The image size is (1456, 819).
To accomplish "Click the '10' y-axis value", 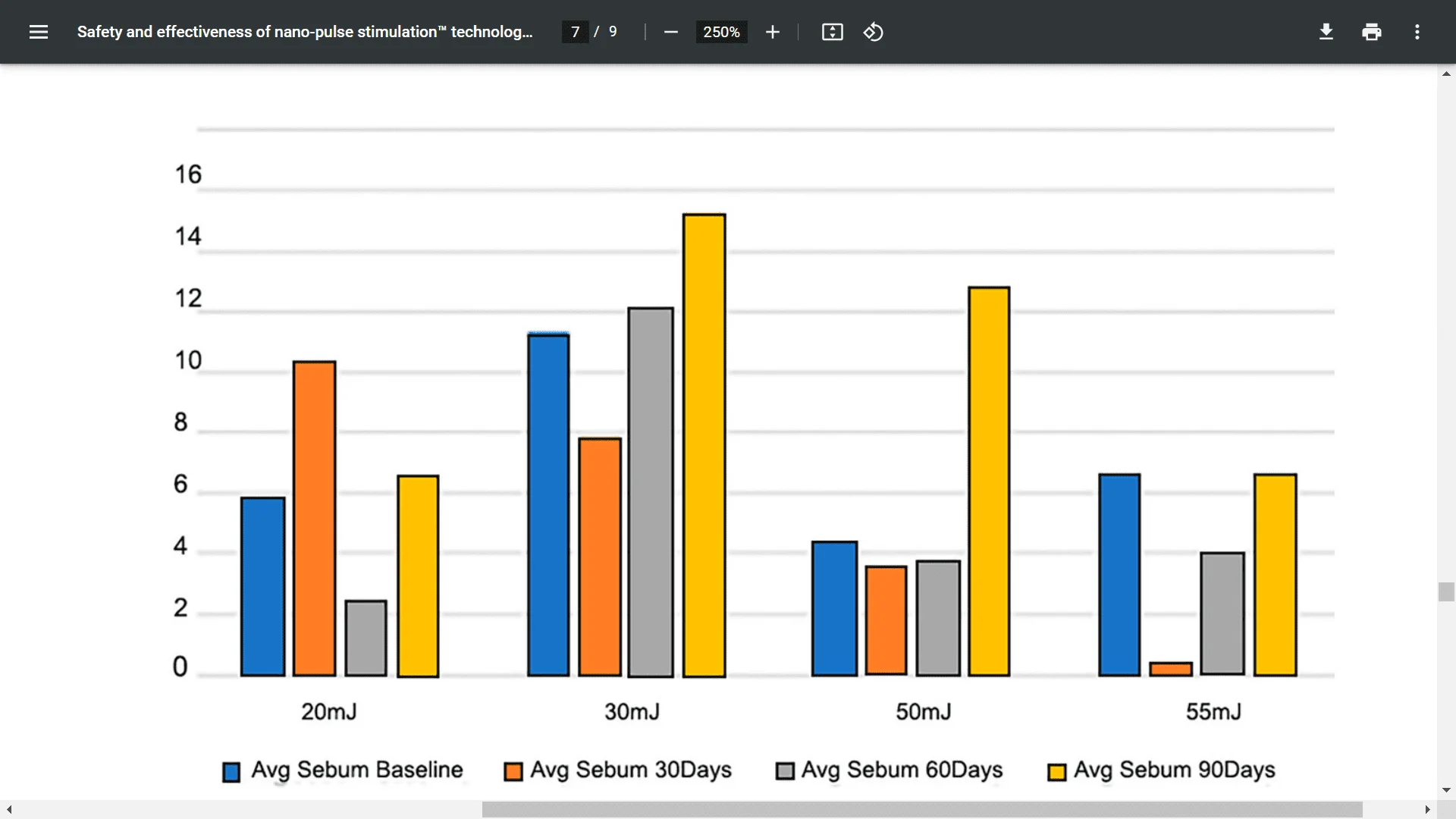I will 188,360.
